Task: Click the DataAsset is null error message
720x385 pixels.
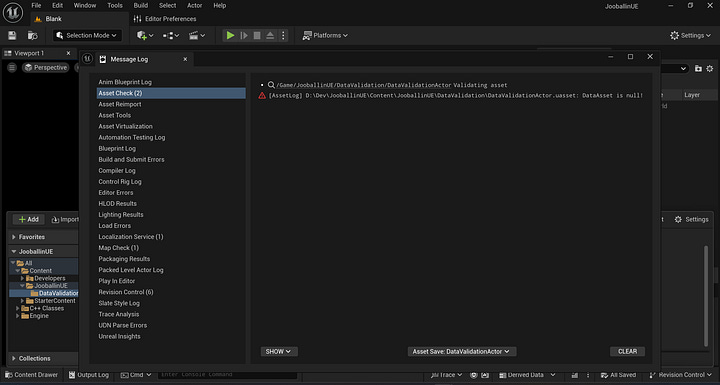Action: [x=456, y=96]
